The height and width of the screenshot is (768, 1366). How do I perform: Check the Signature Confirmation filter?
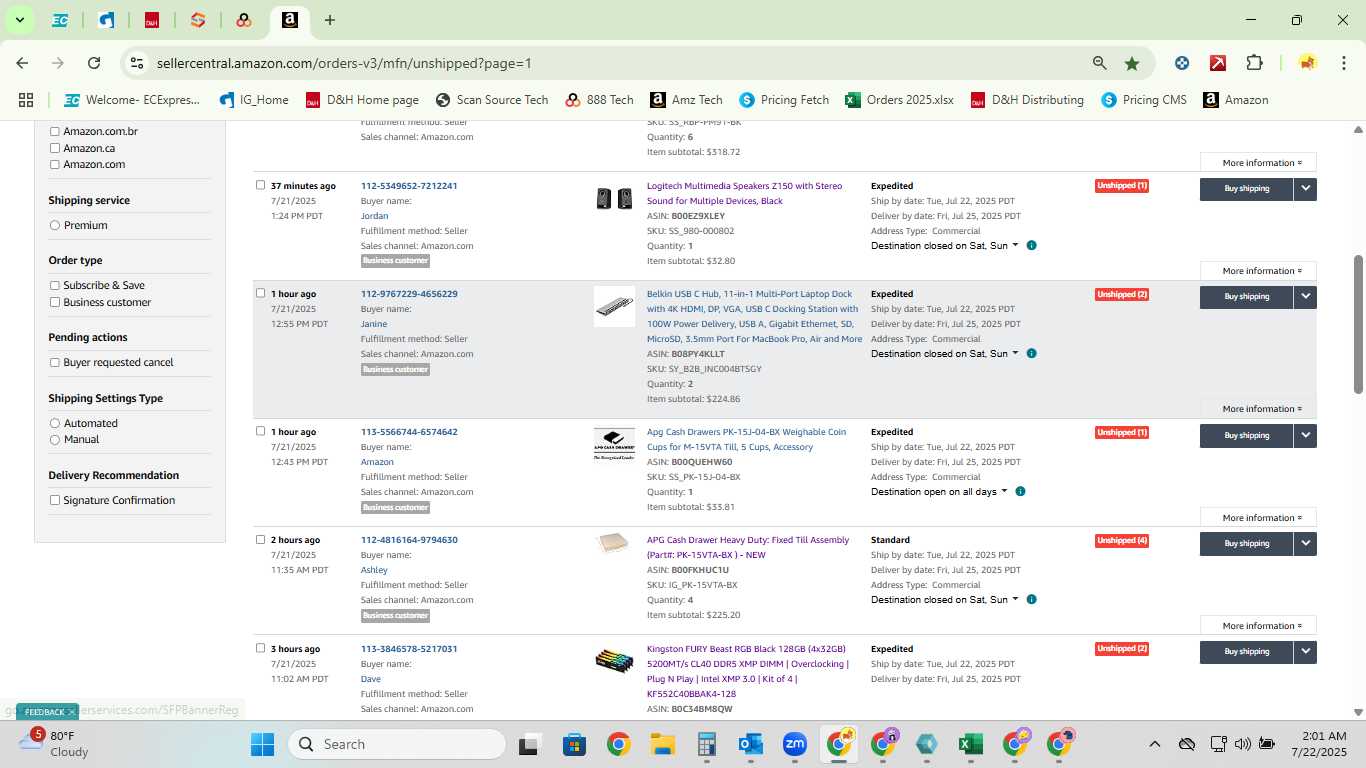[x=55, y=501]
